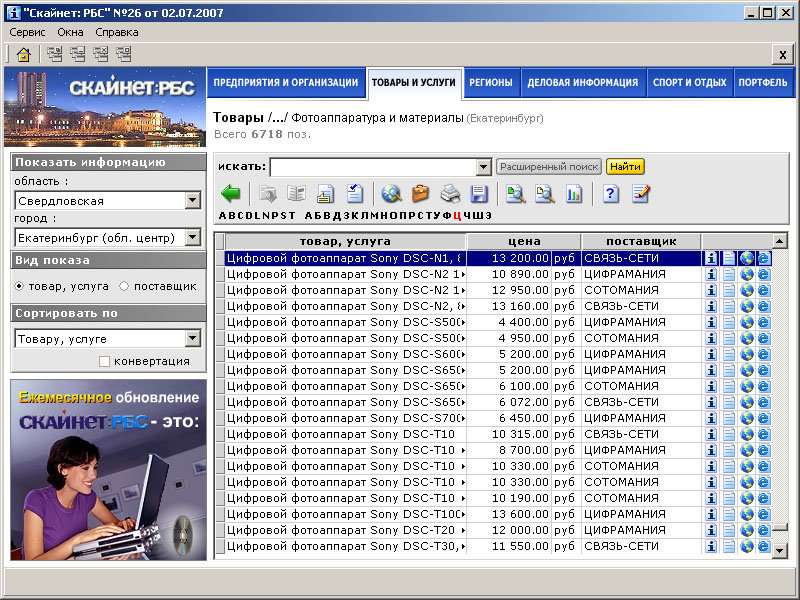800x600 pixels.
Task: Switch to the 'Спорт и отдых' tab
Action: (x=690, y=83)
